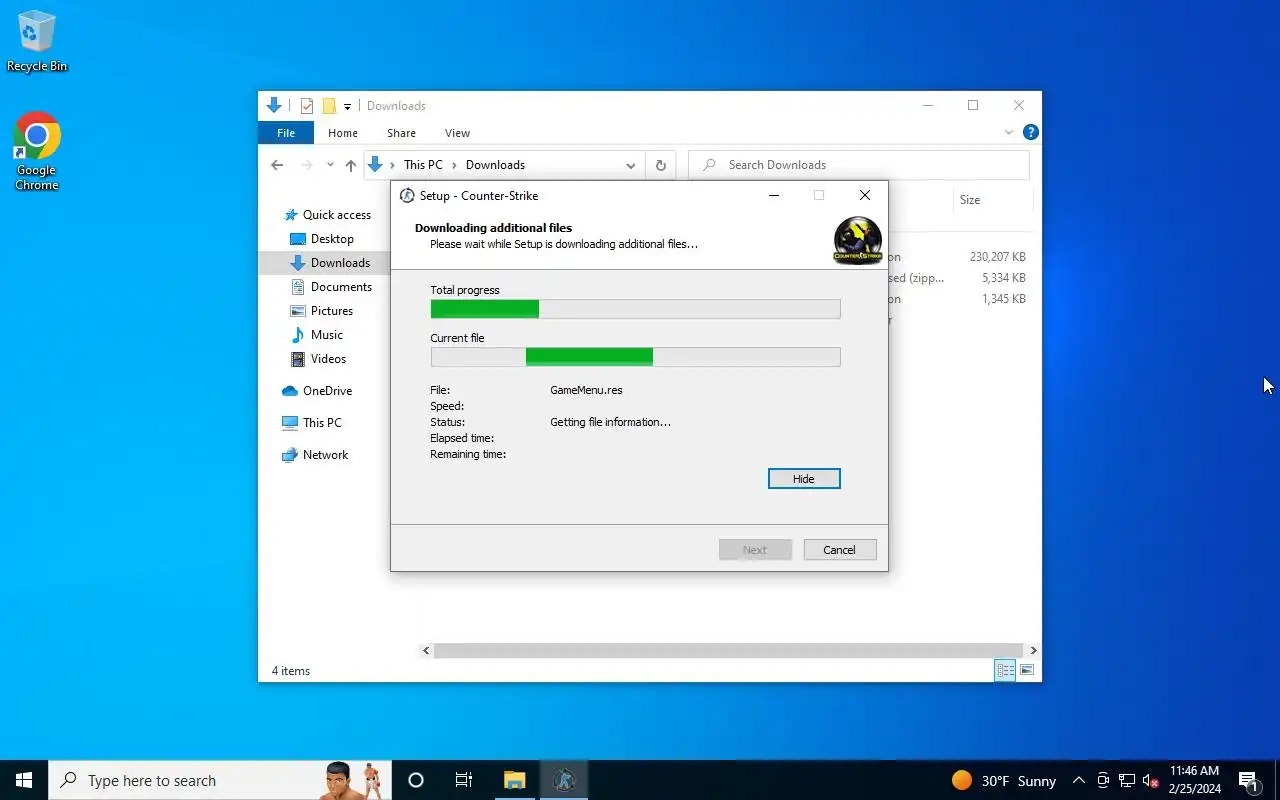Open the Windows Start menu

[24, 780]
